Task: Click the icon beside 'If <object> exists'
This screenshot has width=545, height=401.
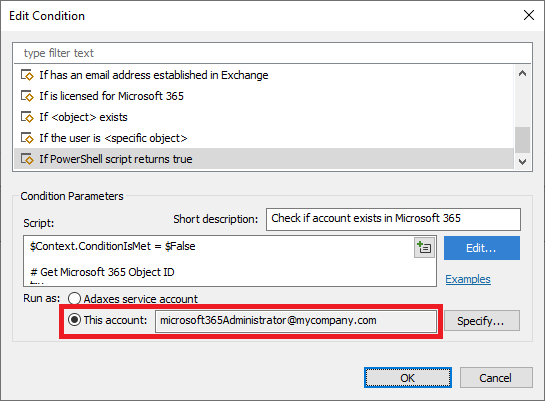Action: pos(27,117)
